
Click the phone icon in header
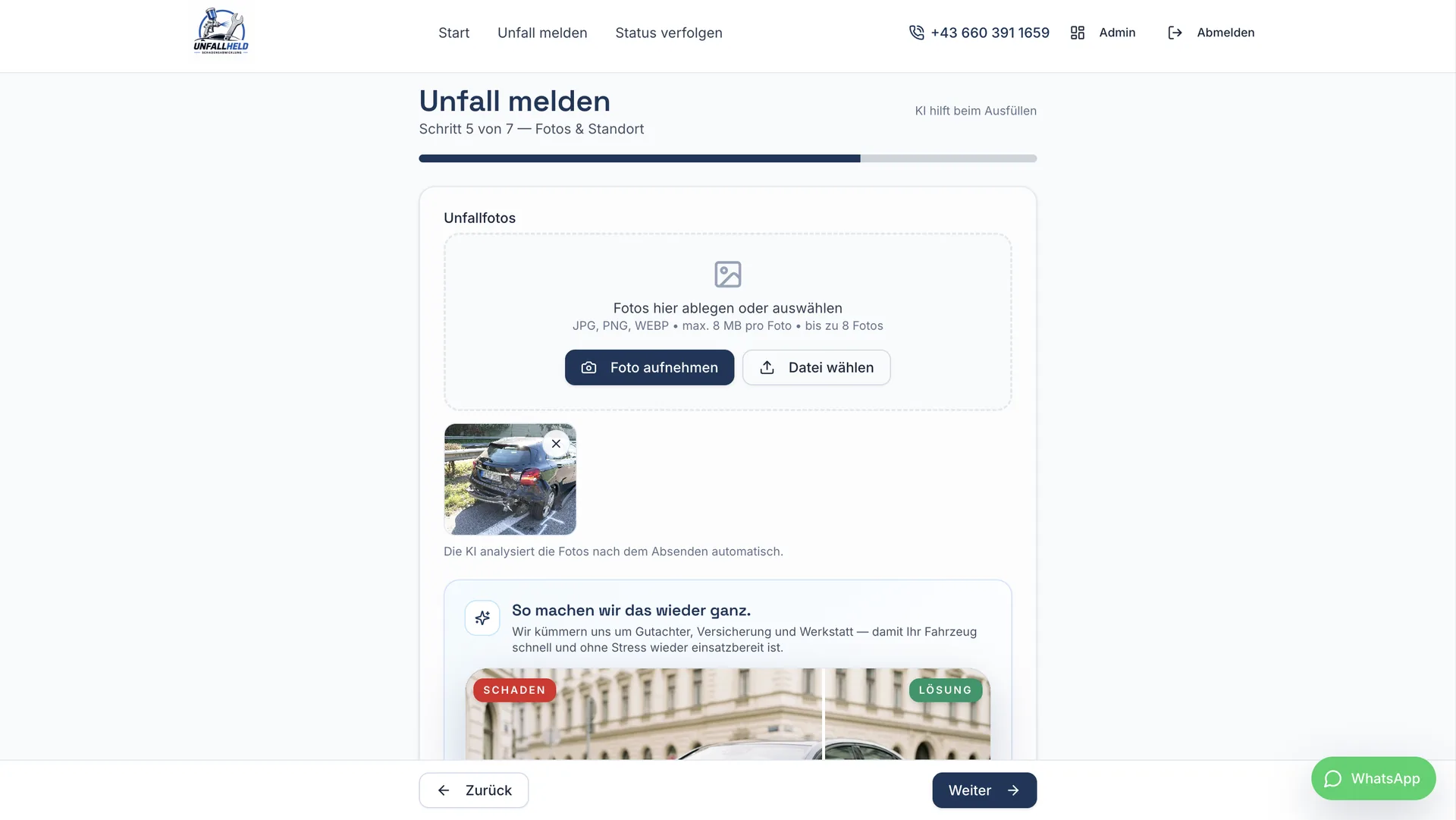tap(917, 33)
